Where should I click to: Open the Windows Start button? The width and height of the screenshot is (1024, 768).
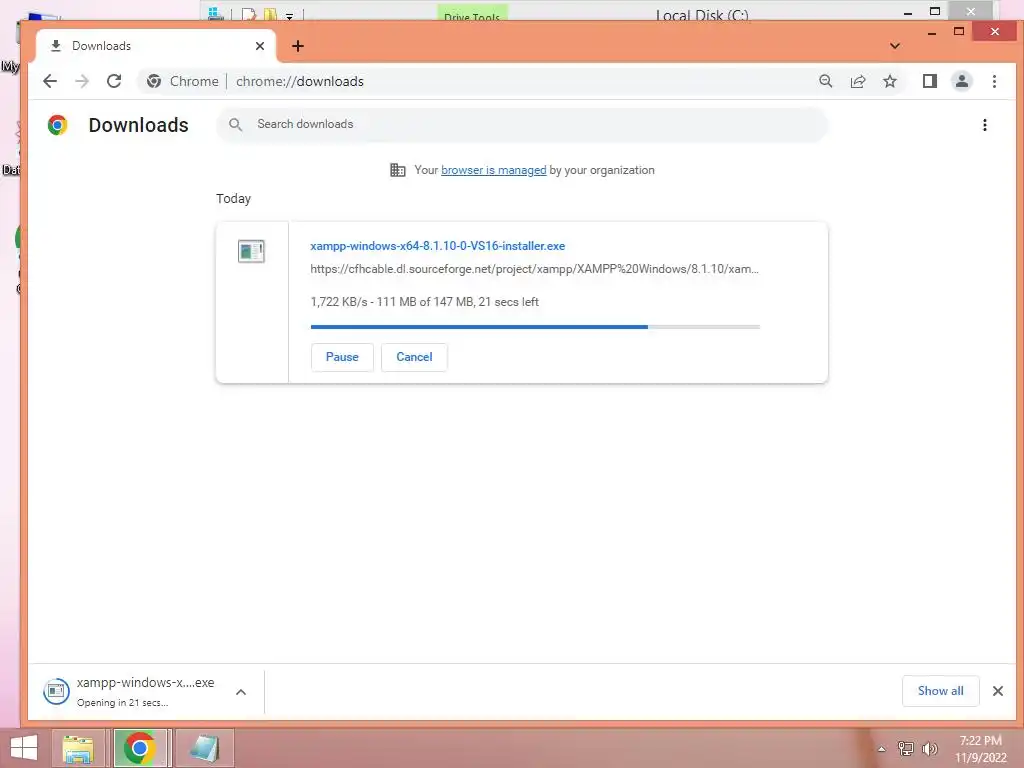pos(24,748)
